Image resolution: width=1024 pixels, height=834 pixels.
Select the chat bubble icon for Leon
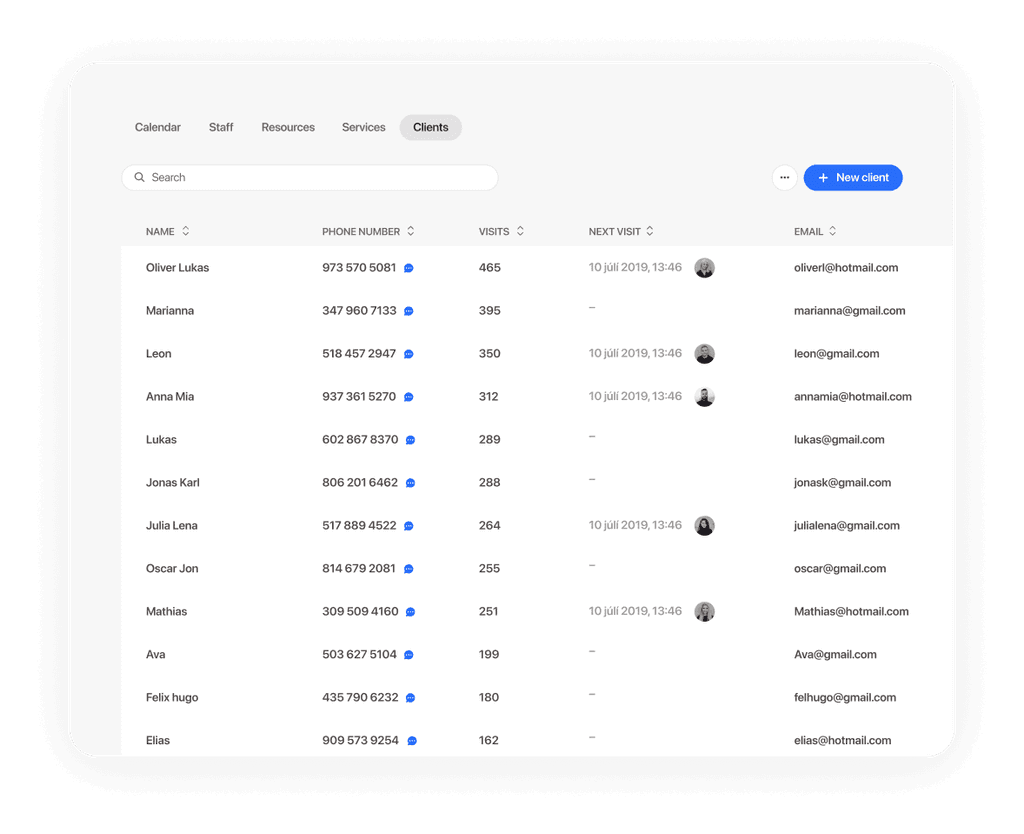tap(407, 354)
